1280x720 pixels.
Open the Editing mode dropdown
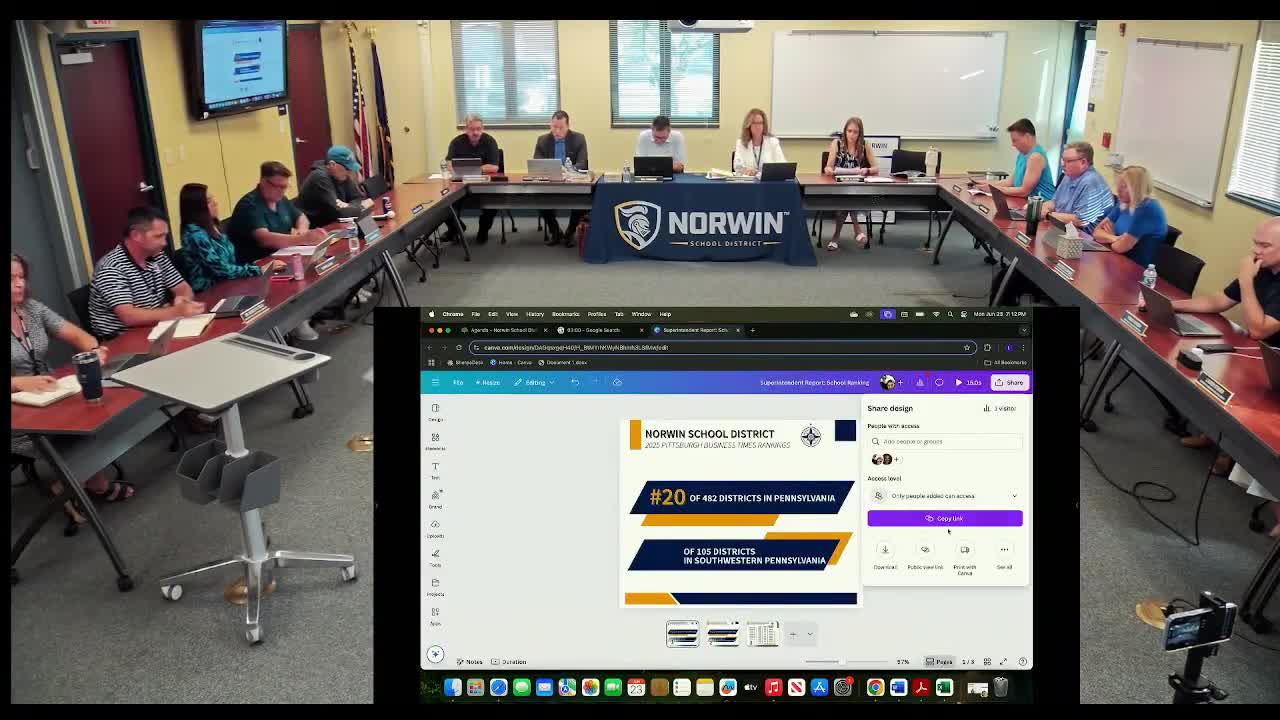[x=534, y=382]
